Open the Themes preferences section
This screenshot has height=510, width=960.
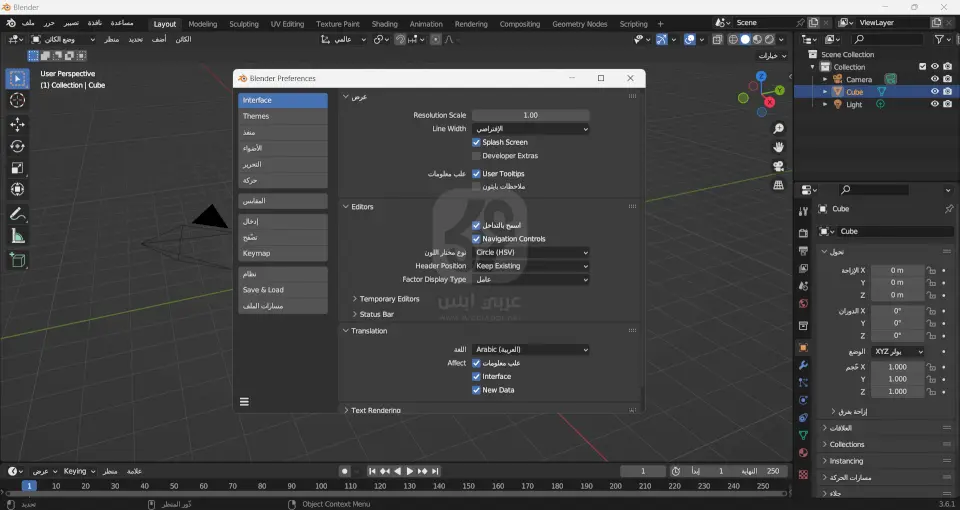[x=283, y=116]
